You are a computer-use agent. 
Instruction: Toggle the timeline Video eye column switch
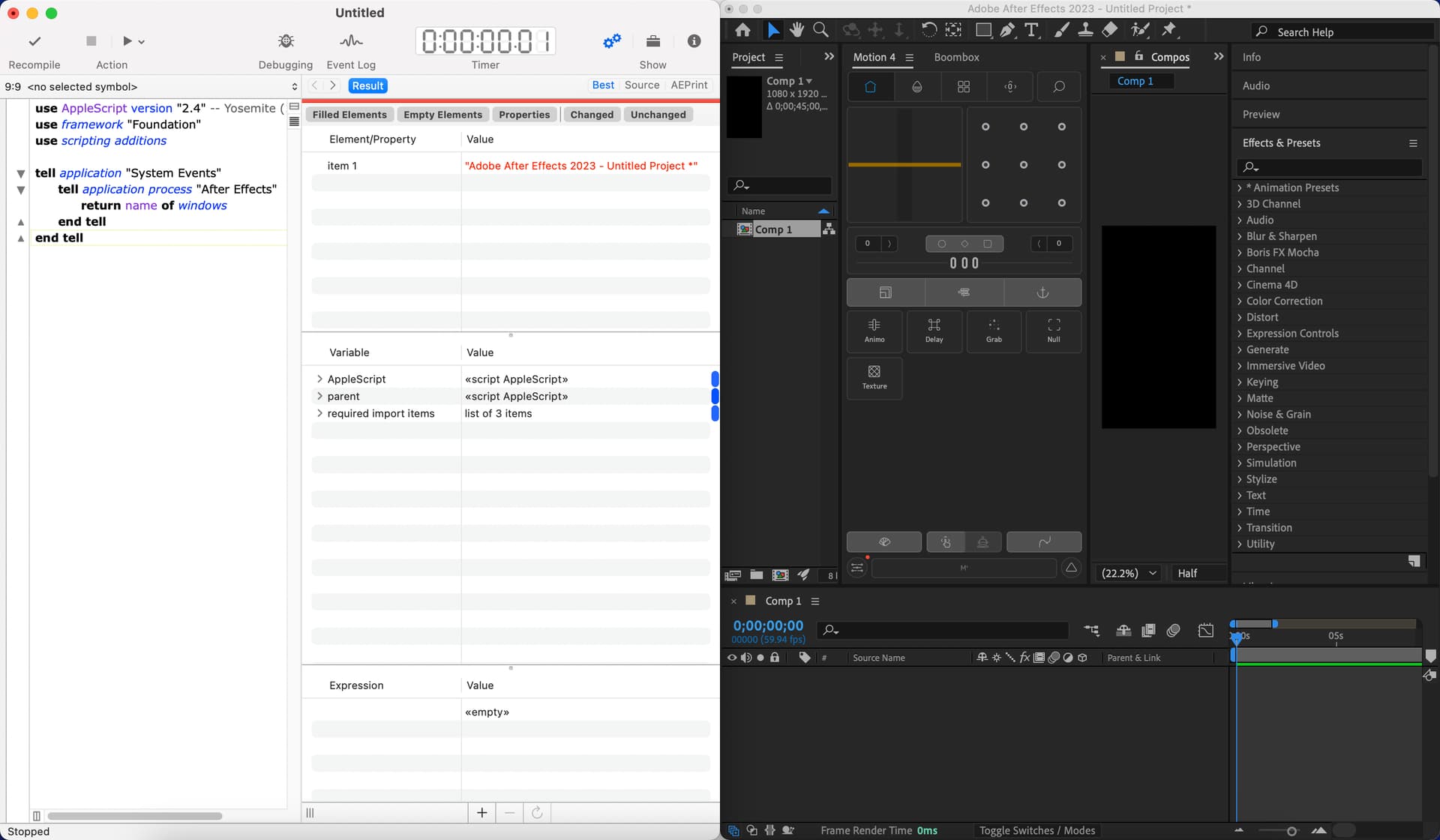pos(732,658)
